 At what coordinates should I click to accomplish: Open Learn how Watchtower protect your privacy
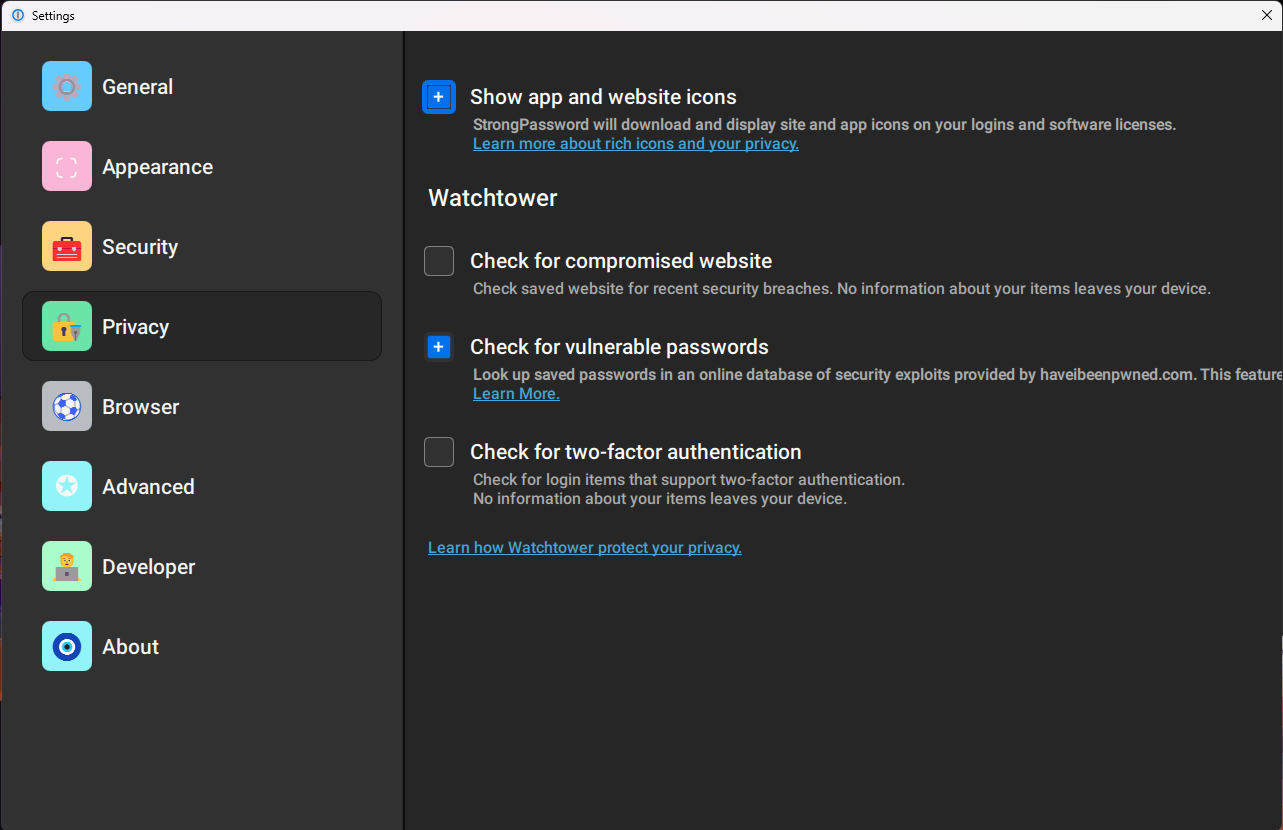pyautogui.click(x=585, y=548)
